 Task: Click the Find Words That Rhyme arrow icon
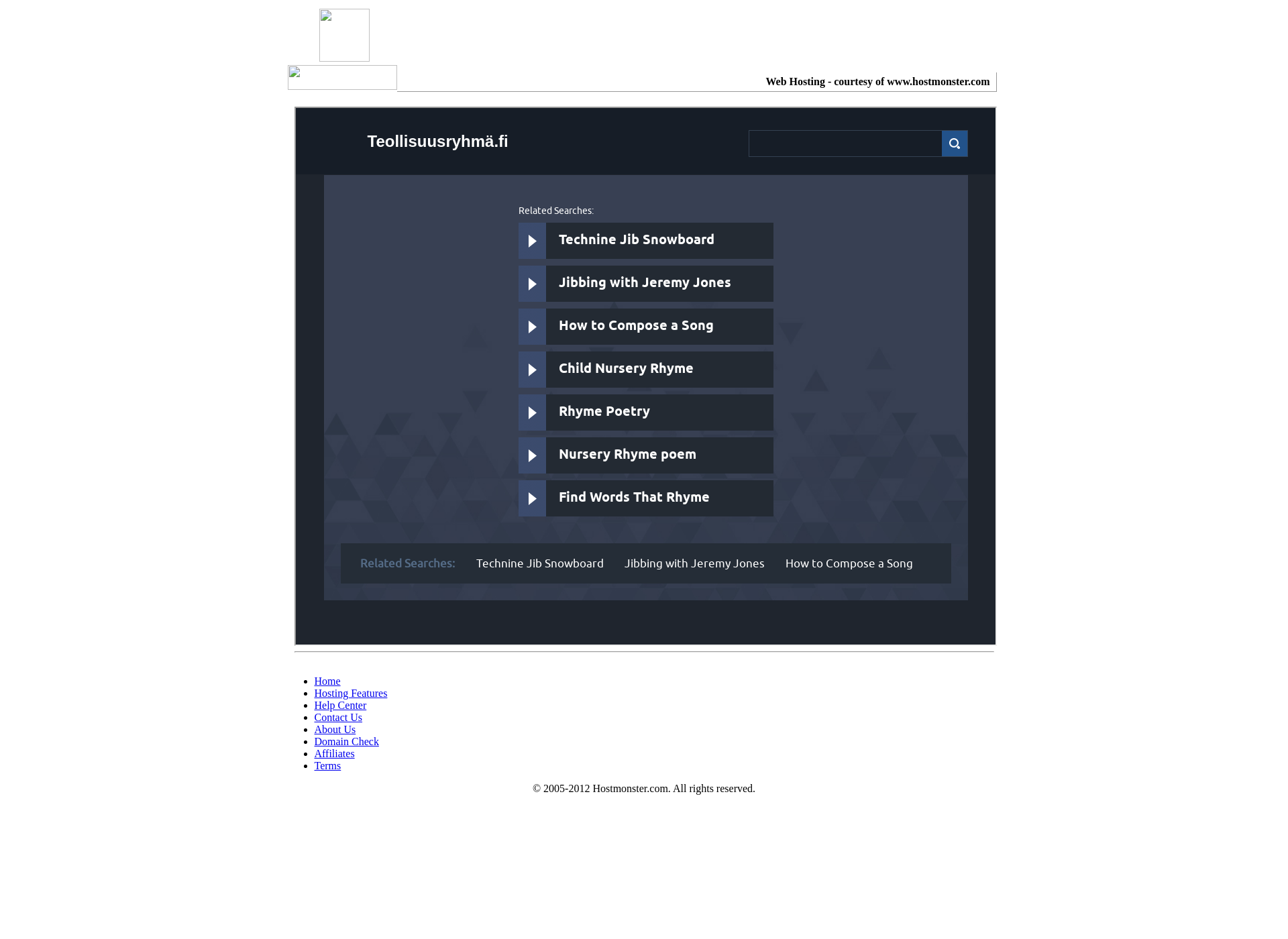click(532, 498)
